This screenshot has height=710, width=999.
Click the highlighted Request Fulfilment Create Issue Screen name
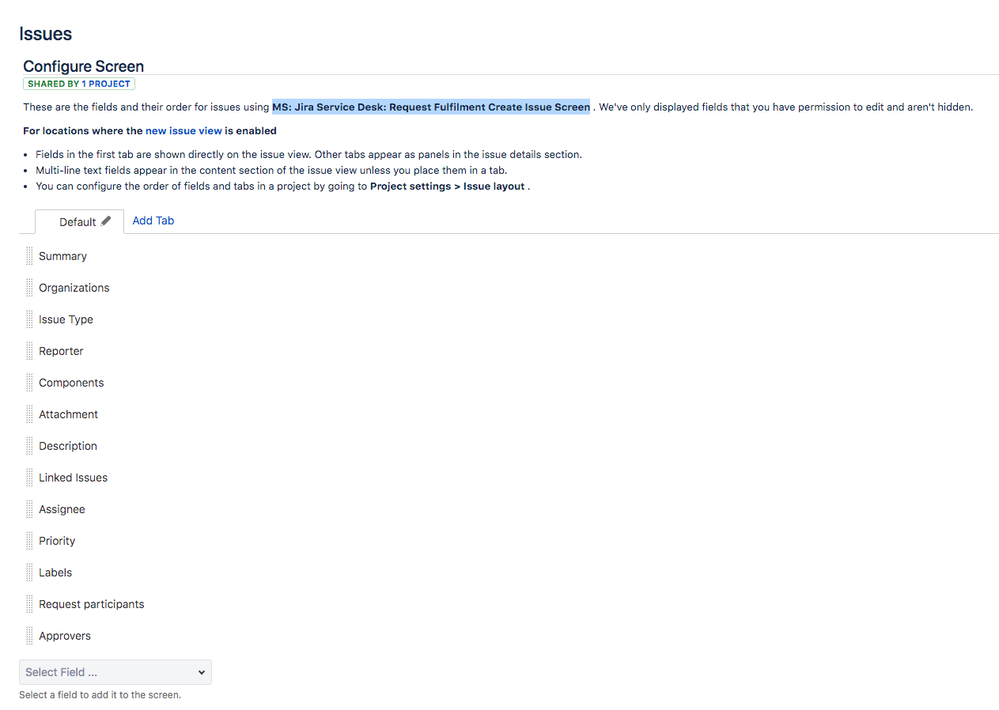[431, 107]
